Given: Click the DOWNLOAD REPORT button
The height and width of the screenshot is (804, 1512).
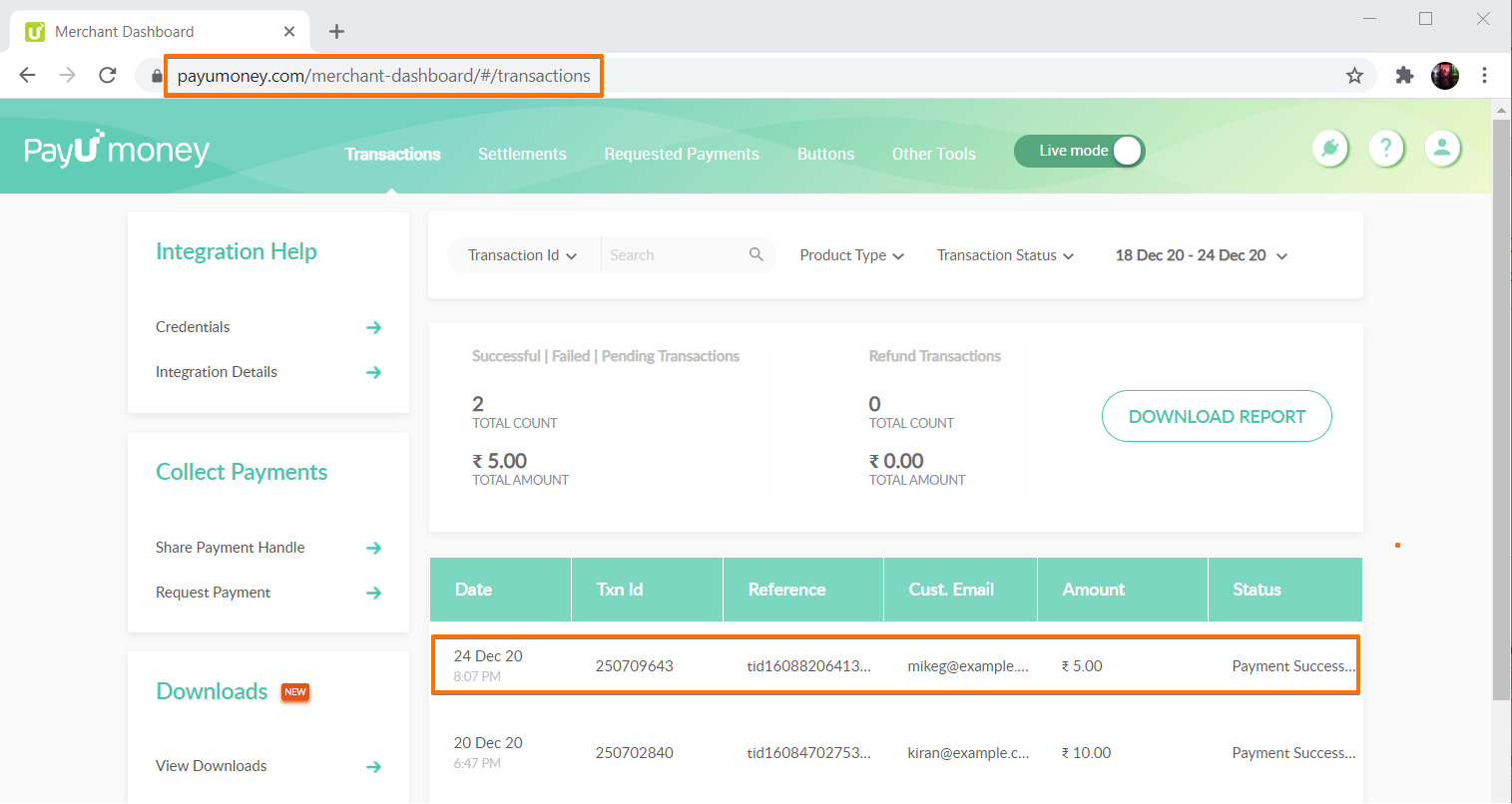Looking at the screenshot, I should [x=1217, y=416].
